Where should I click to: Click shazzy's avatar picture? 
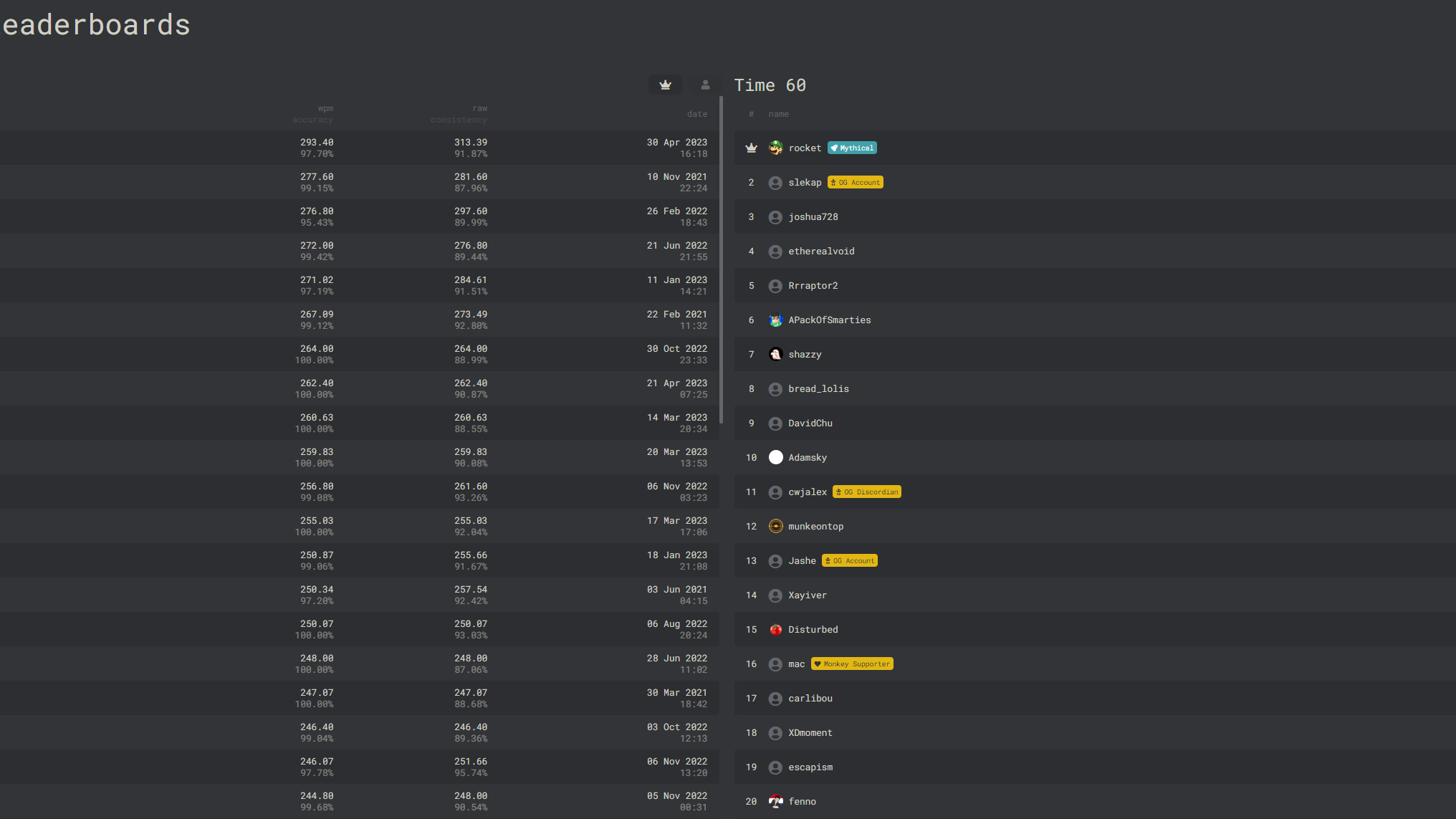pos(775,355)
